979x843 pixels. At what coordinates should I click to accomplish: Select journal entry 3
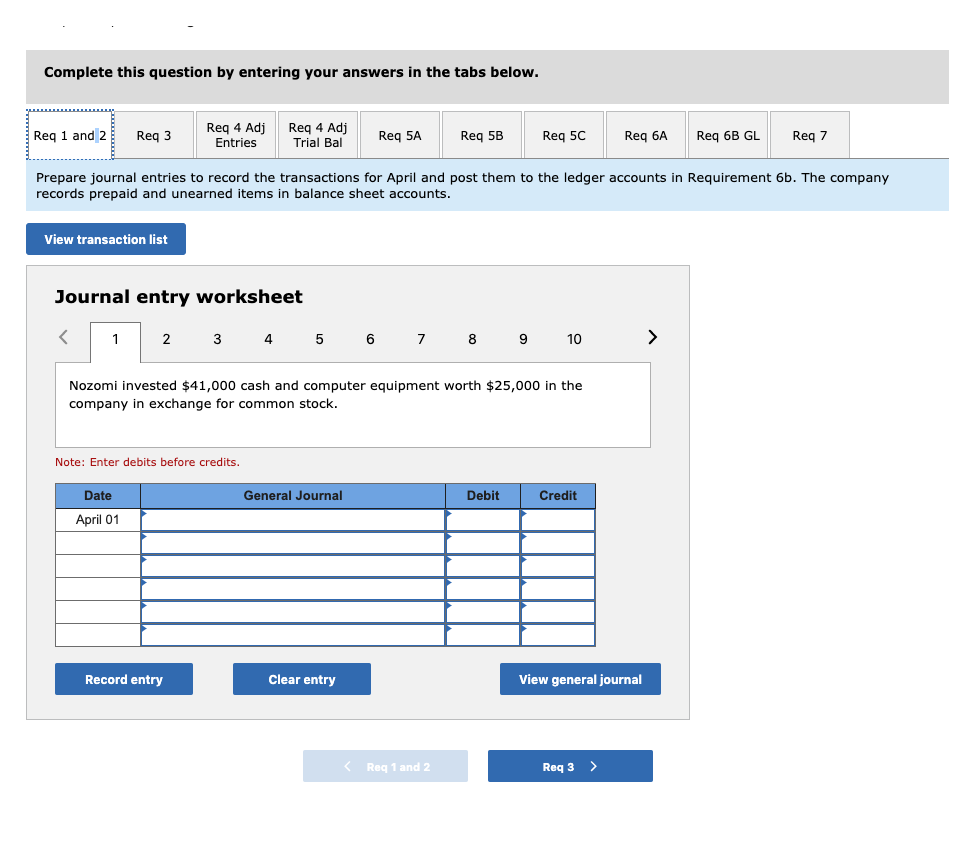point(217,339)
